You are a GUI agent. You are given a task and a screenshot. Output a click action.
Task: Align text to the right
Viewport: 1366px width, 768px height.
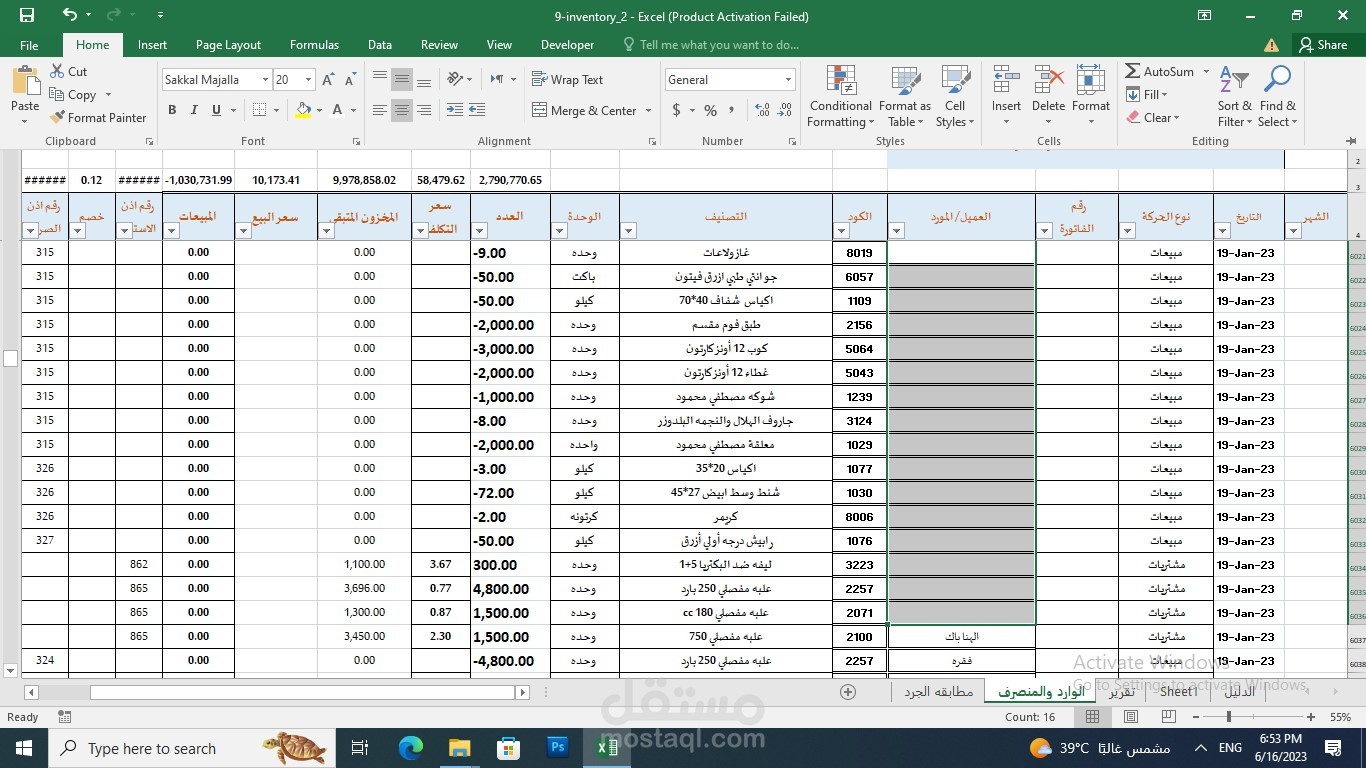point(424,110)
